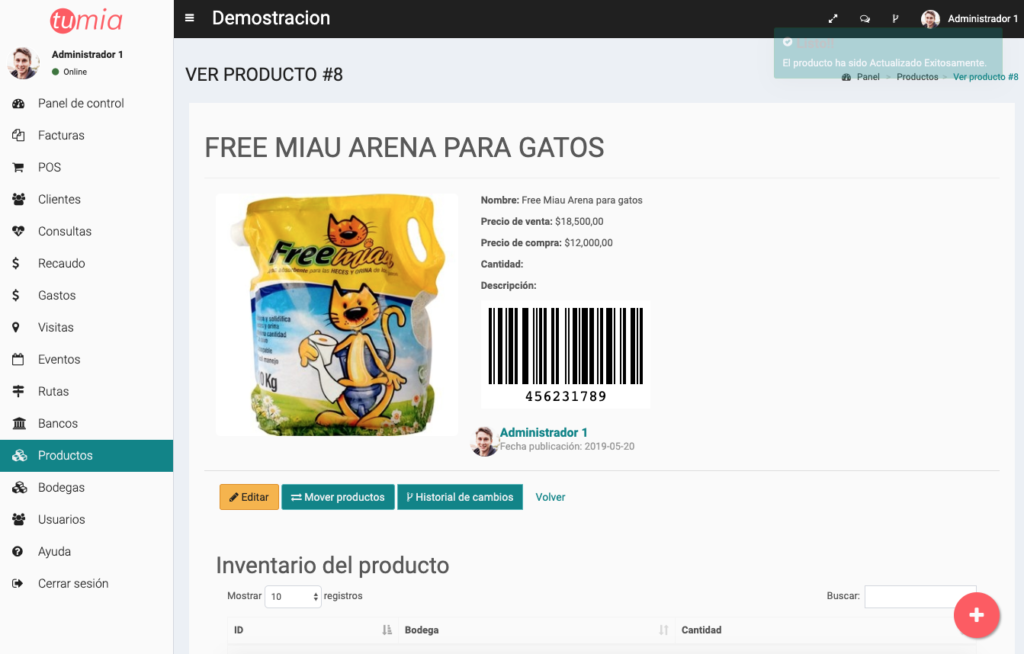Sort table by Bodega column
This screenshot has height=654, width=1024.
pos(536,630)
